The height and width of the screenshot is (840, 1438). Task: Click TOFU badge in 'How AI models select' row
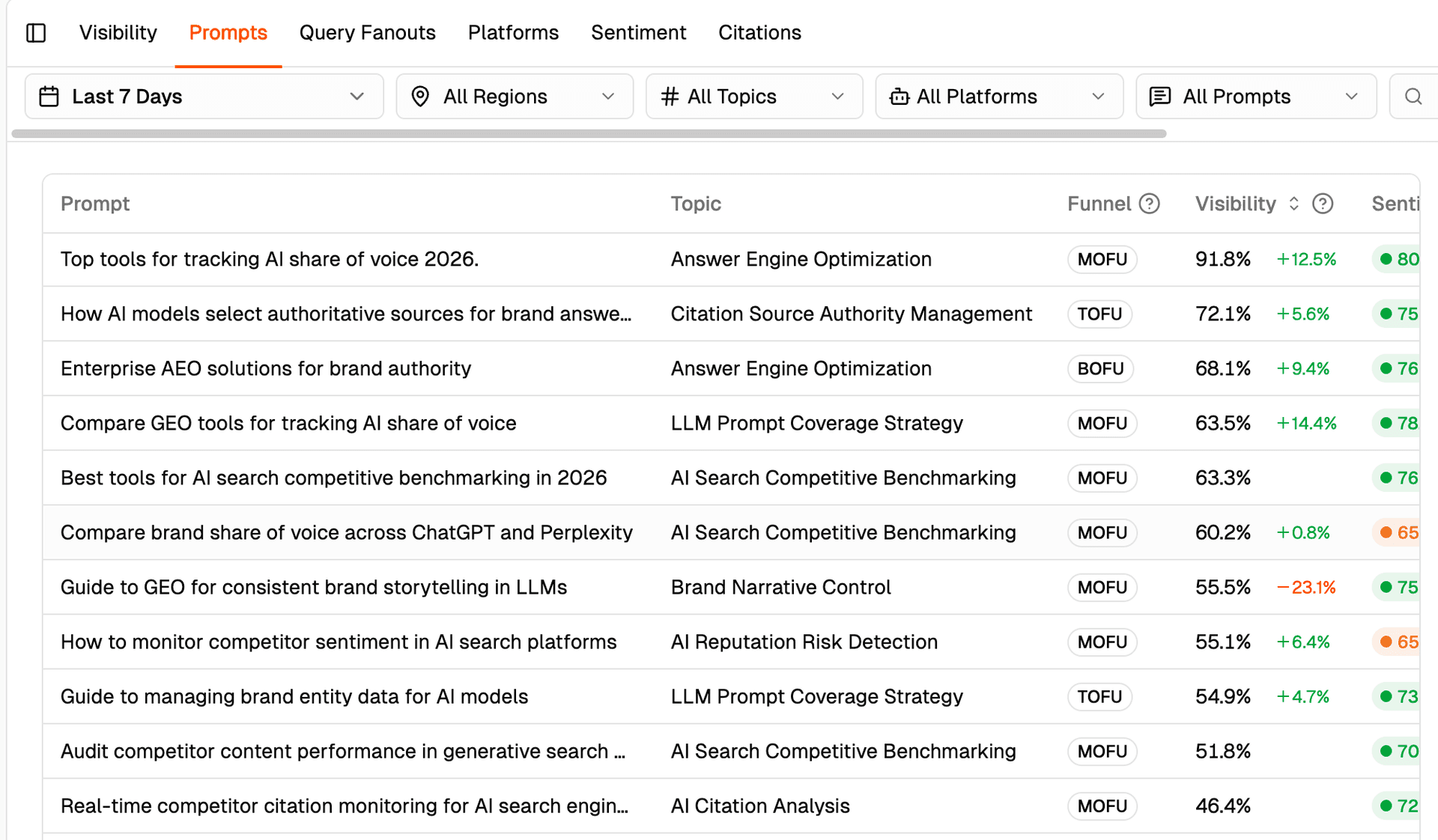click(1099, 314)
